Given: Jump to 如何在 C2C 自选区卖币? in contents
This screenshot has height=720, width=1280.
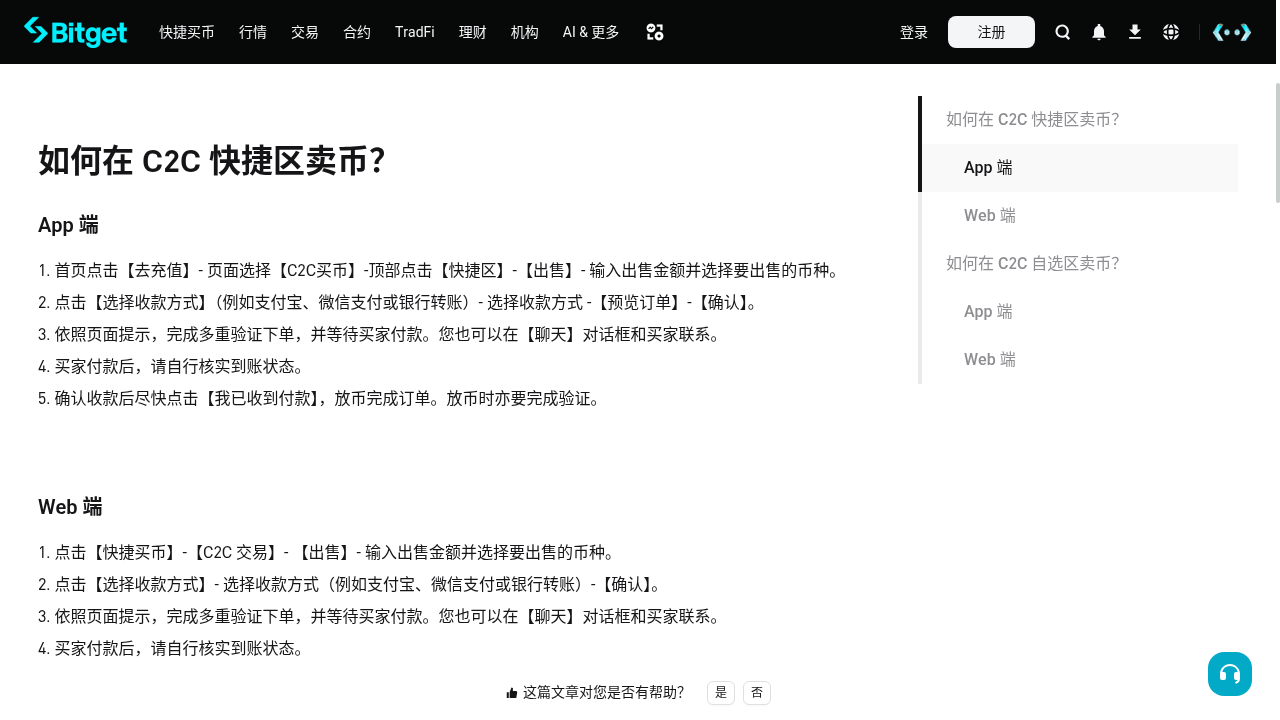Looking at the screenshot, I should [x=1032, y=264].
